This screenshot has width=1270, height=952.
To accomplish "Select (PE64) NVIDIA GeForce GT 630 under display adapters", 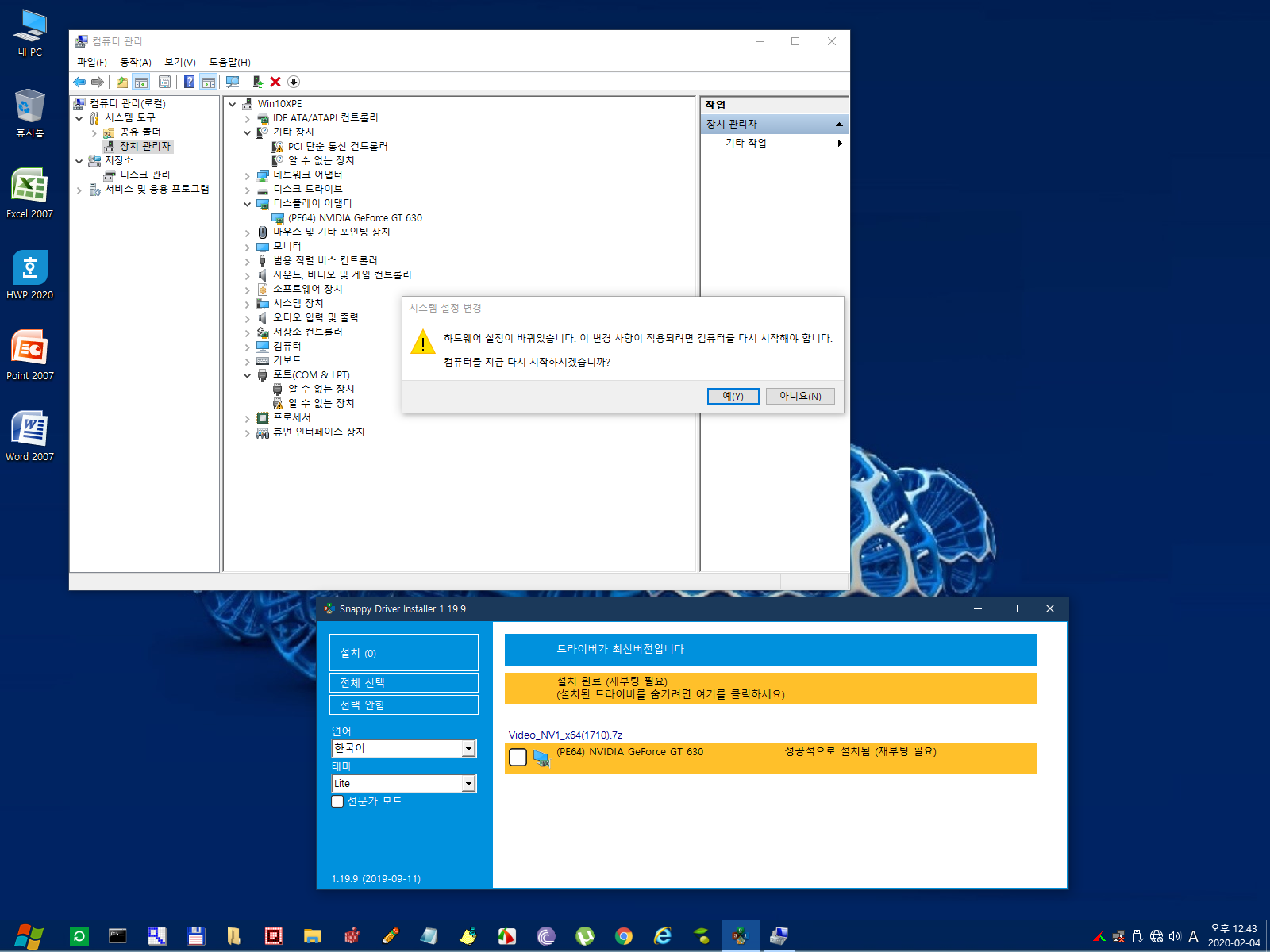I will tap(354, 218).
